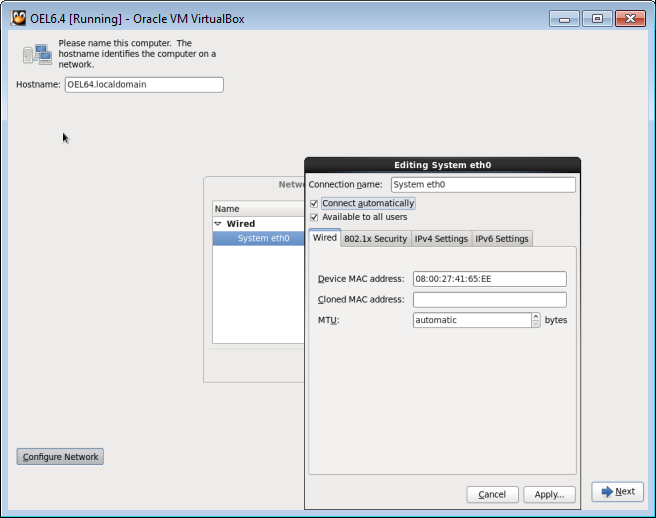This screenshot has height=518, width=656.
Task: Click the Cancel button in editing dialog
Action: 492,495
